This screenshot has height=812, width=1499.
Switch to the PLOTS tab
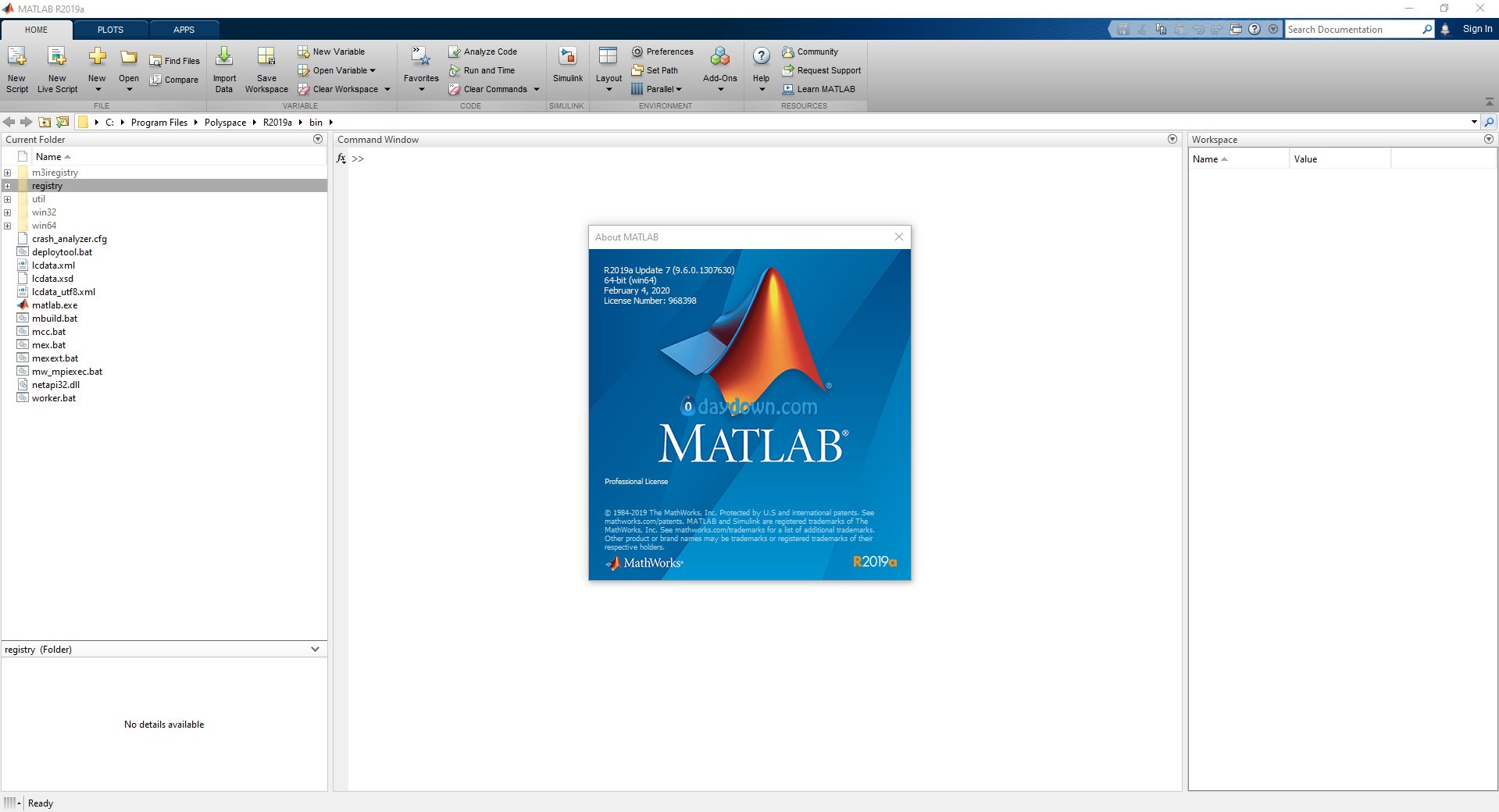click(110, 30)
